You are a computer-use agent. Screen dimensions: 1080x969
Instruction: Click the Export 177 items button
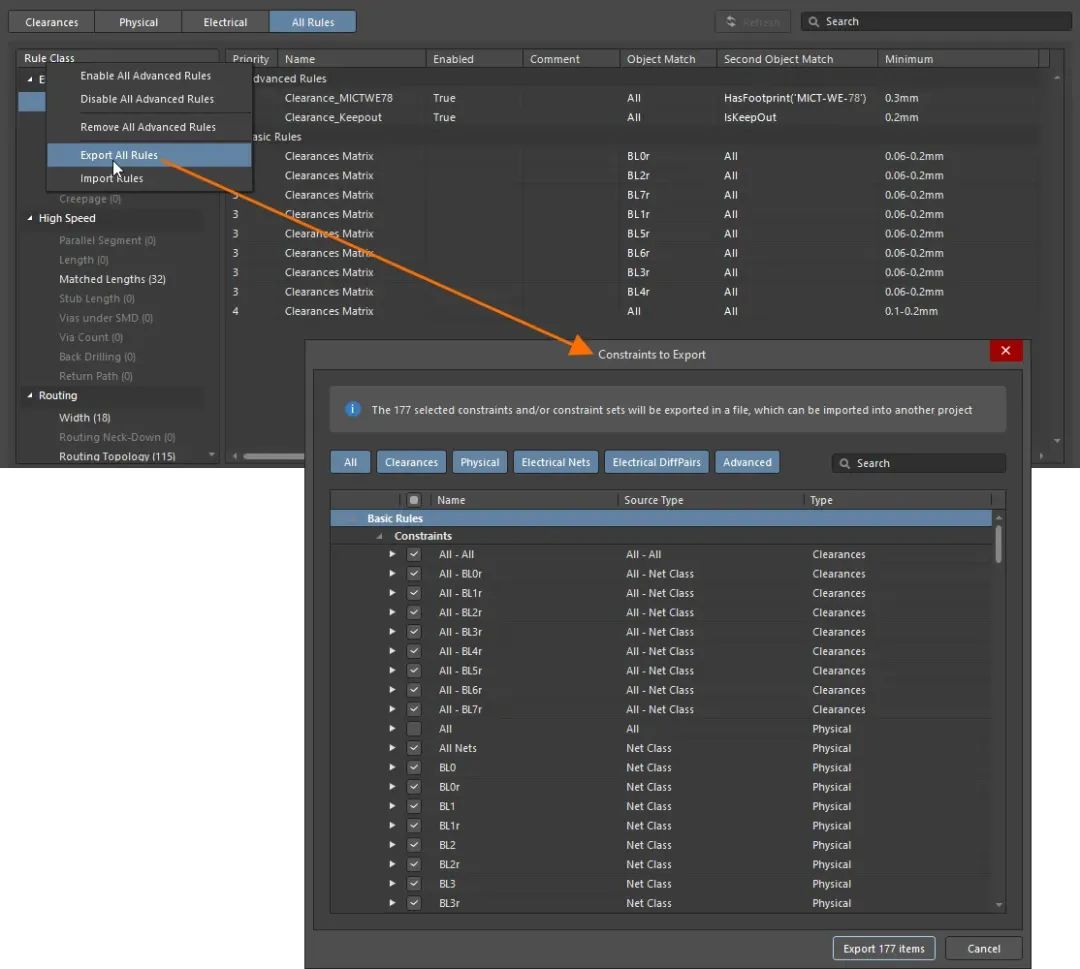pyautogui.click(x=884, y=948)
